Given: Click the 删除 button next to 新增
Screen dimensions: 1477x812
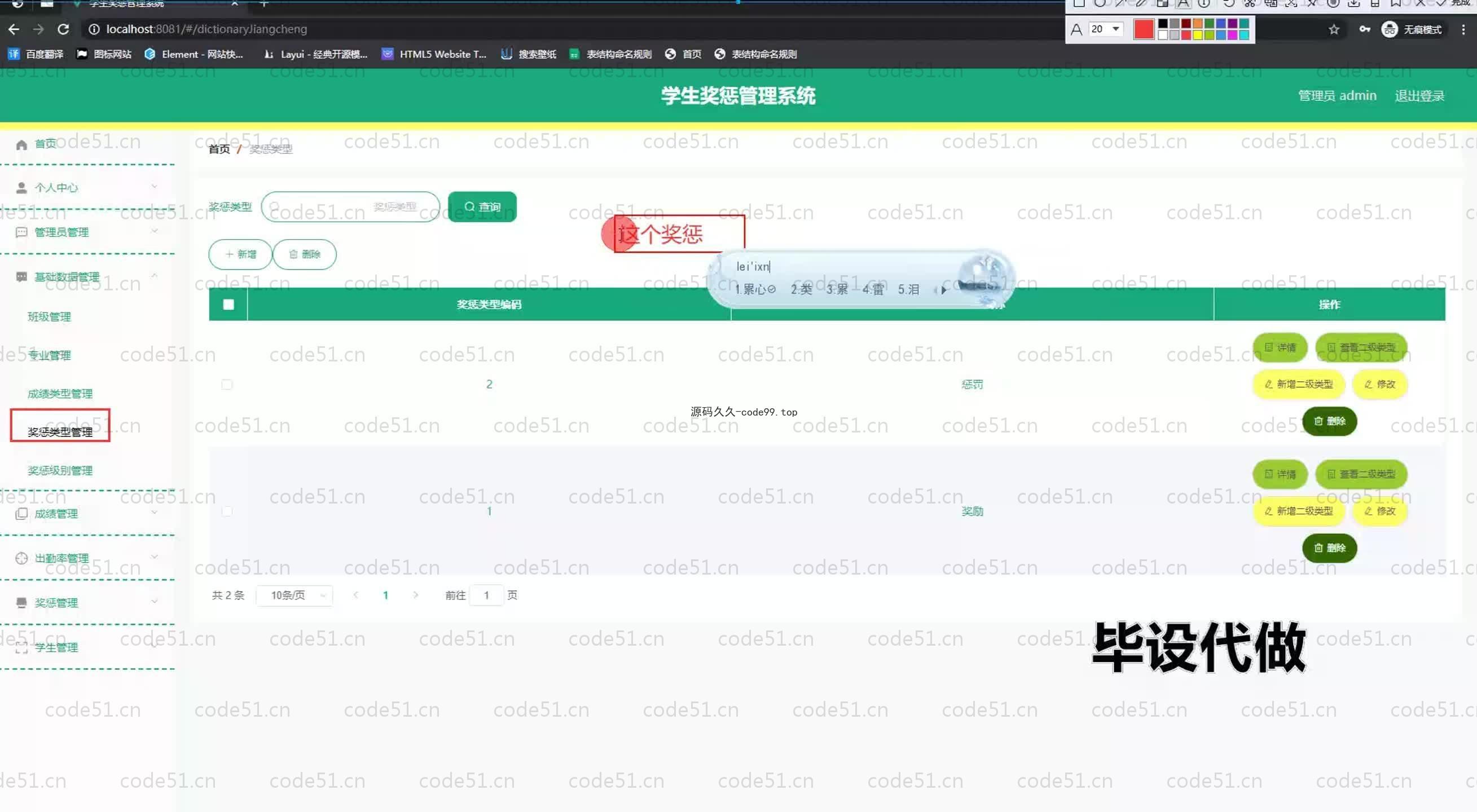Looking at the screenshot, I should (x=305, y=254).
